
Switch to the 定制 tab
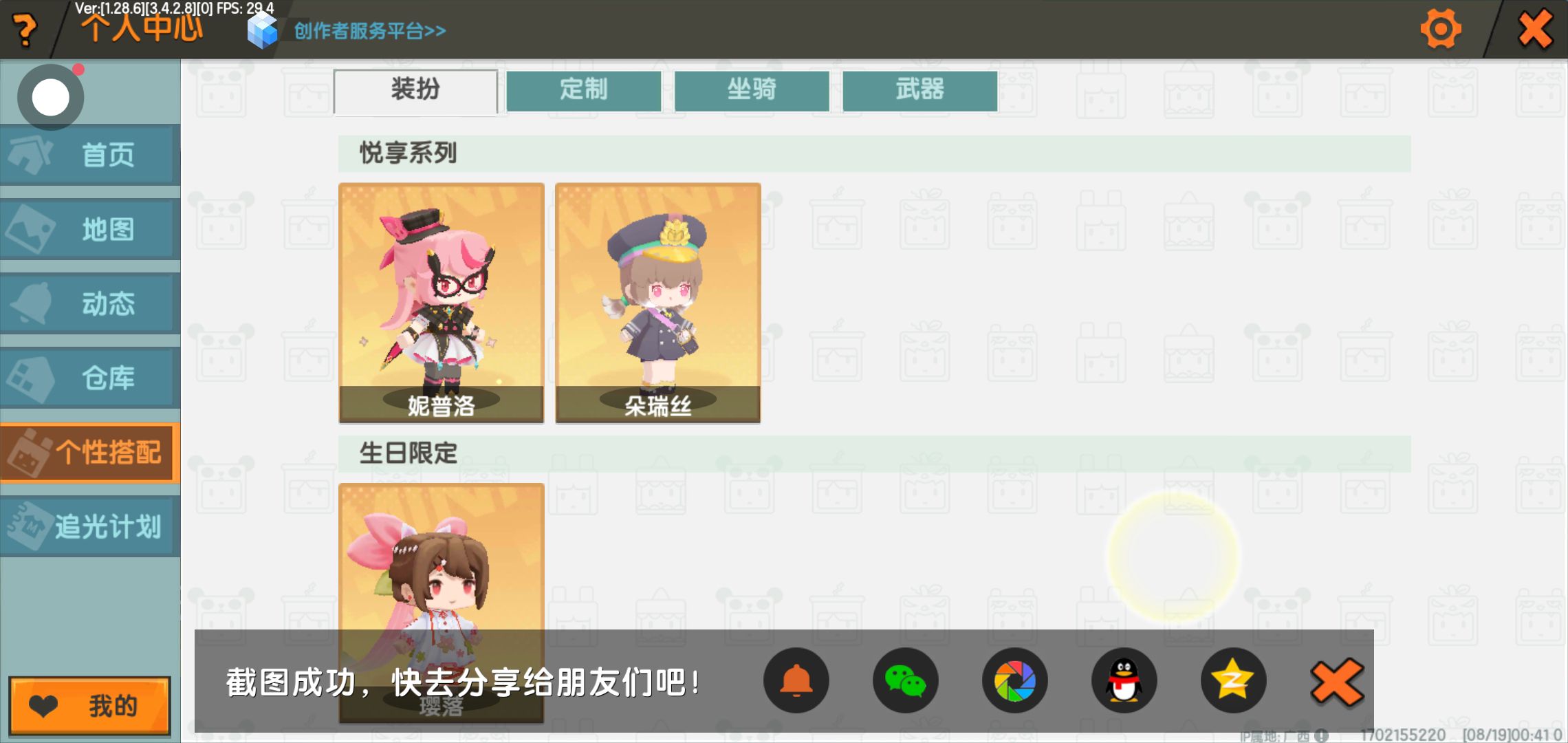click(584, 90)
